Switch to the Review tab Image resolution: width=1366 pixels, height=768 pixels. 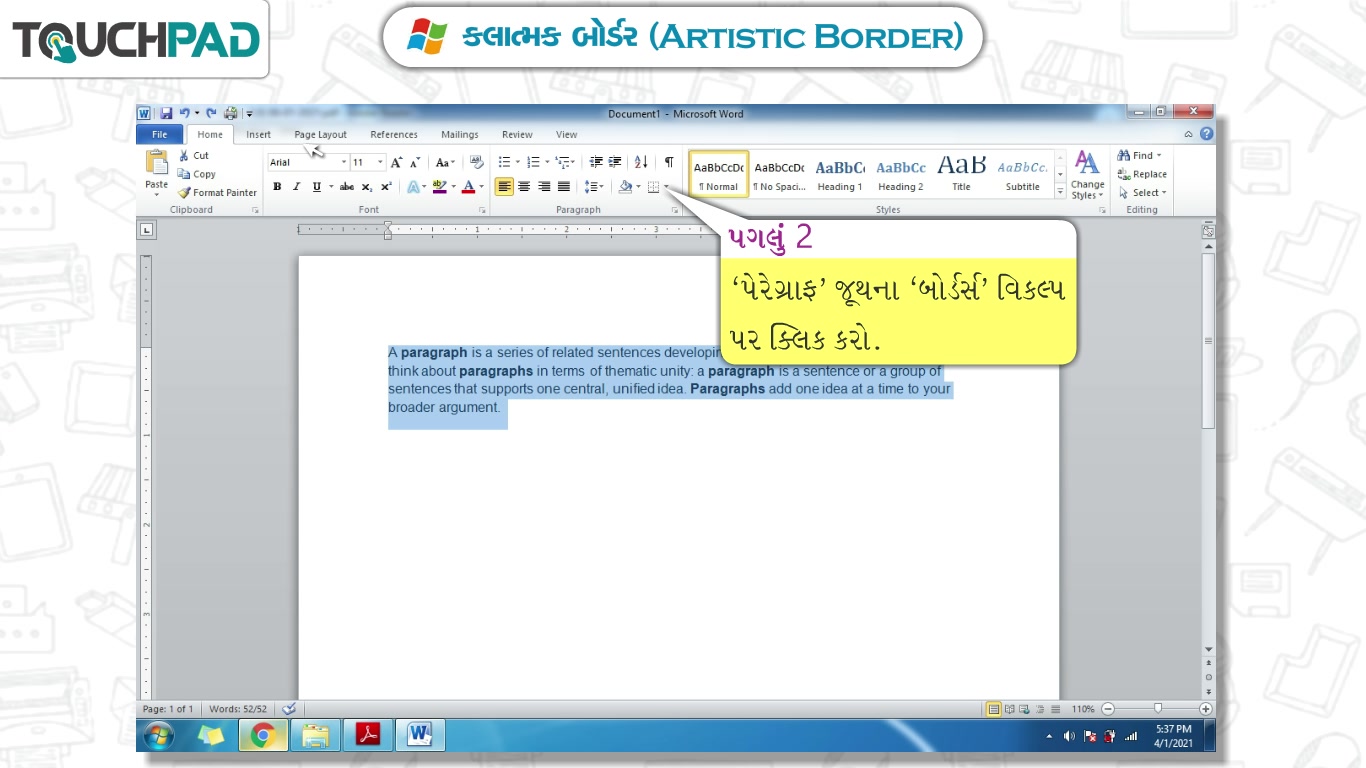click(x=517, y=135)
